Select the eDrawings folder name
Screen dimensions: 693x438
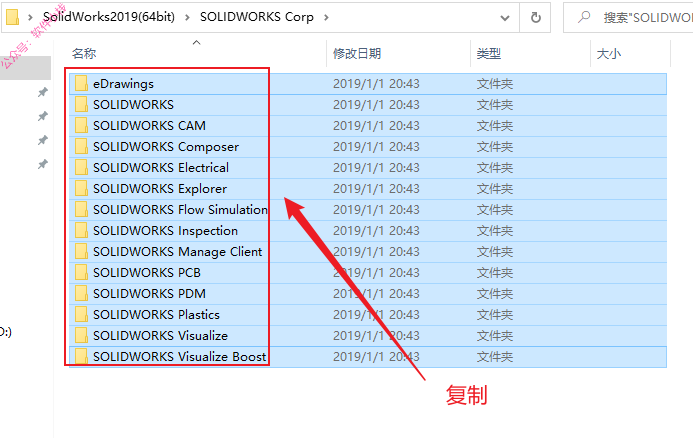[123, 84]
